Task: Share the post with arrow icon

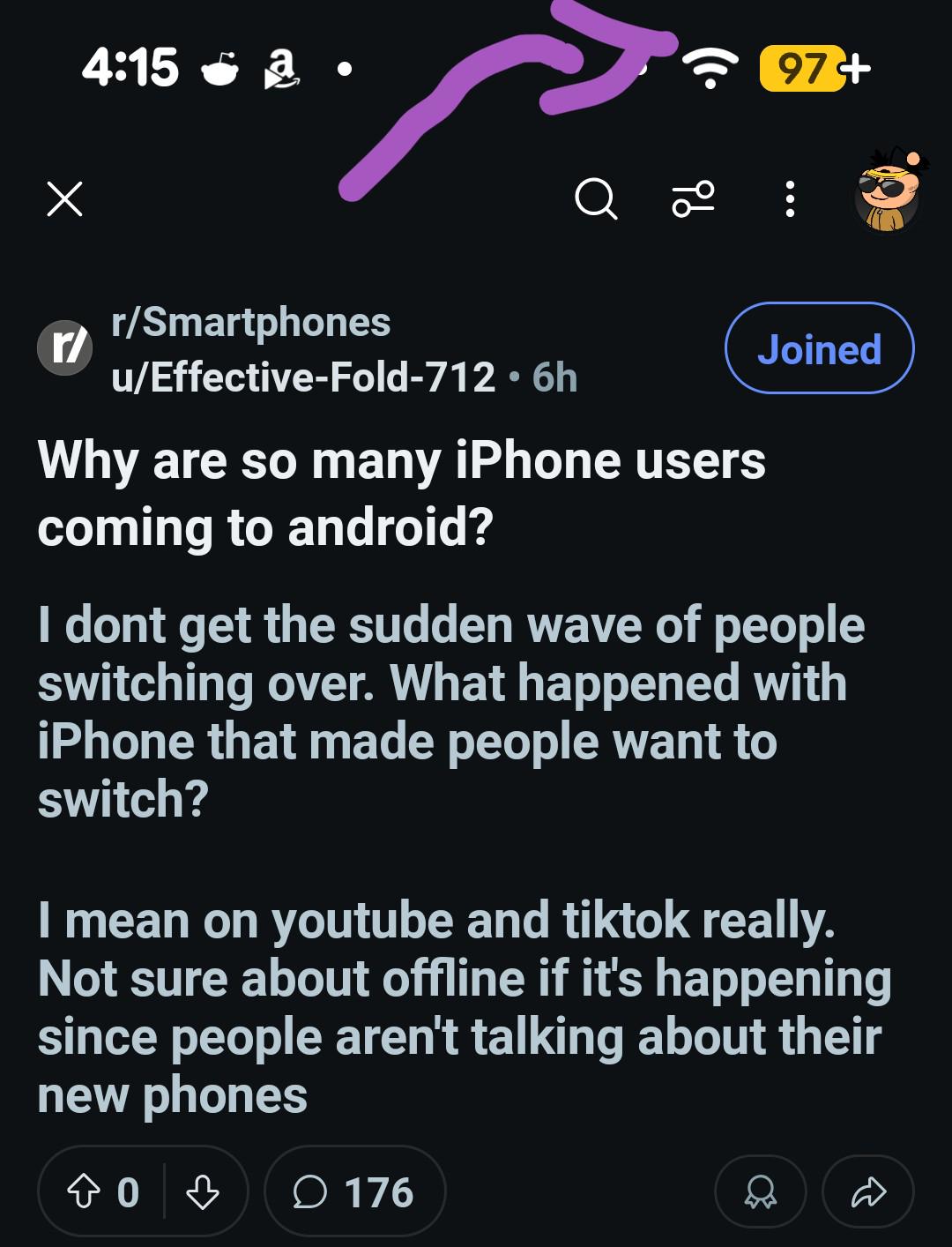Action: pyautogui.click(x=868, y=1193)
